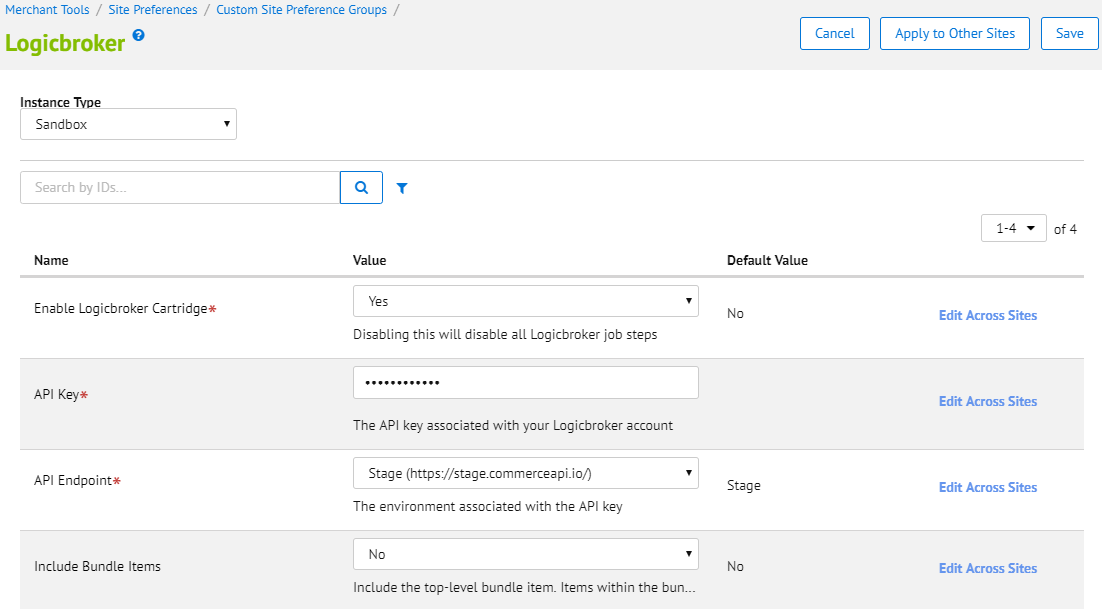The height and width of the screenshot is (609, 1102).
Task: Expand the Instance Type dropdown
Action: tap(128, 125)
